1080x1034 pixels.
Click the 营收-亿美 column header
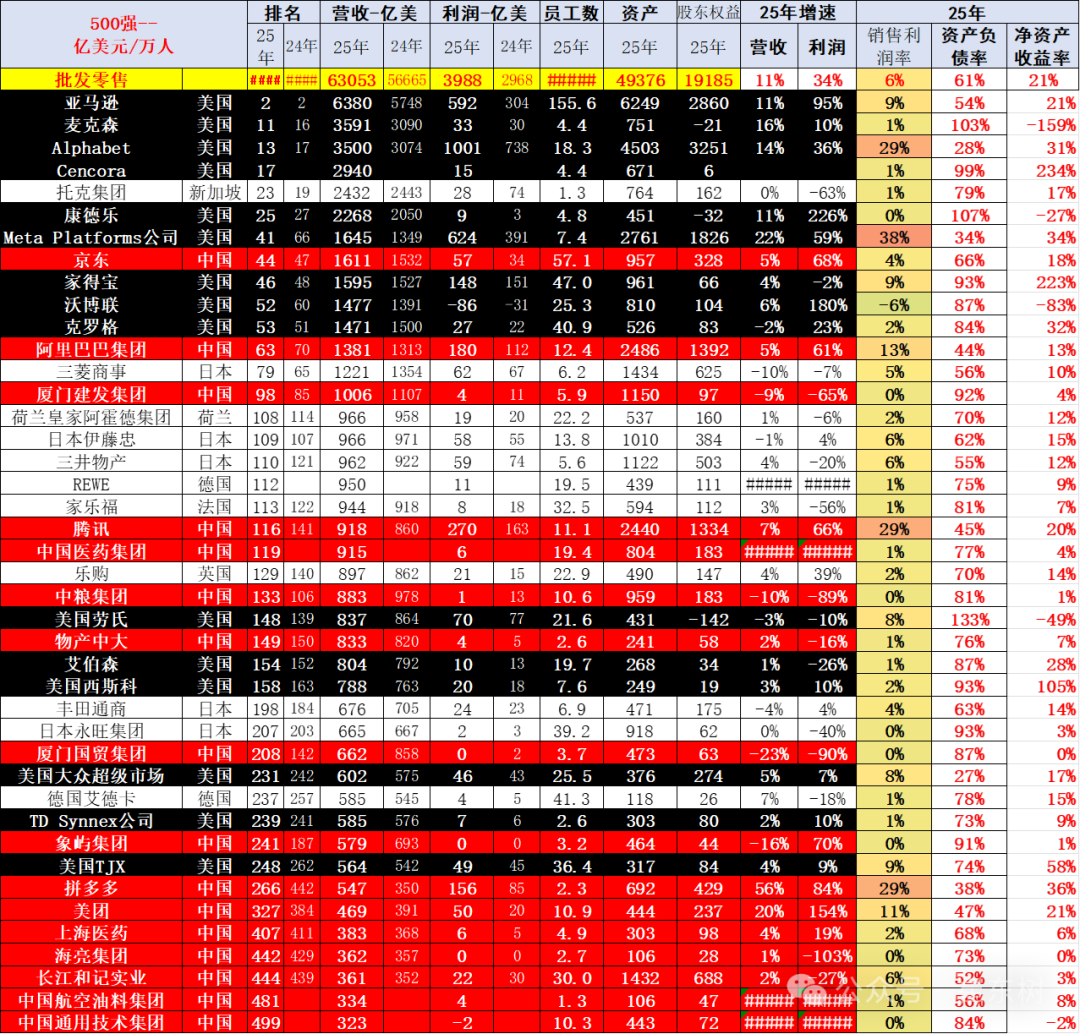[376, 13]
